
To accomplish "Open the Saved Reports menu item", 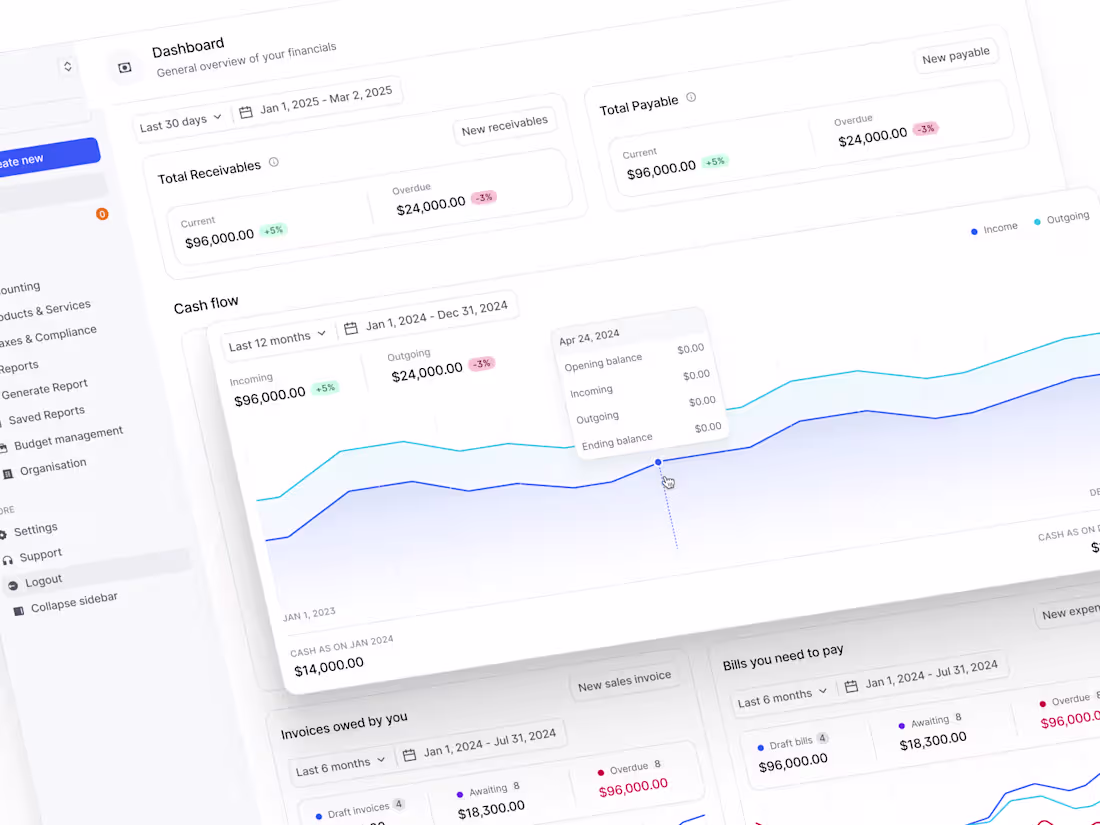I will coord(47,413).
